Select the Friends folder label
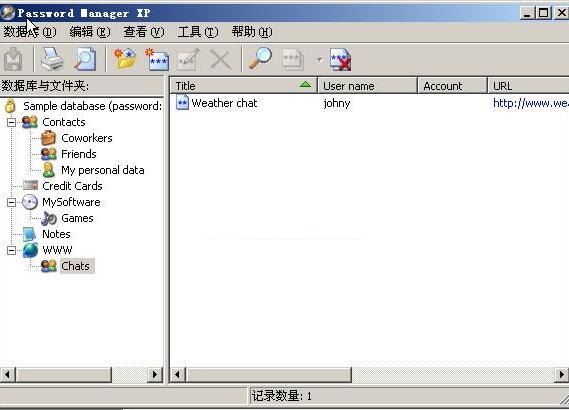Image resolution: width=569 pixels, height=410 pixels. [x=79, y=154]
